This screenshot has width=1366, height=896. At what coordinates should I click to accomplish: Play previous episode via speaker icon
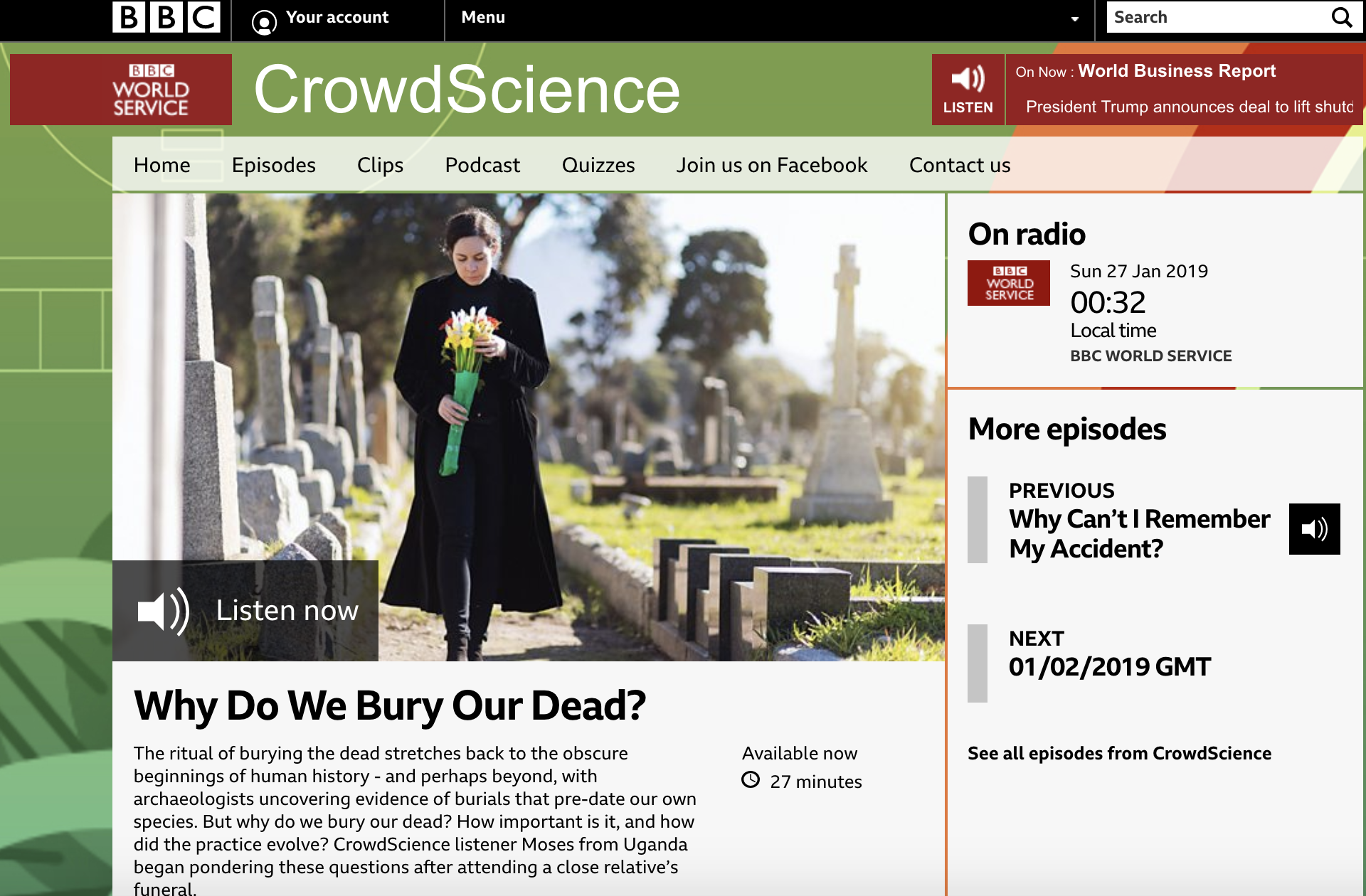(1315, 529)
